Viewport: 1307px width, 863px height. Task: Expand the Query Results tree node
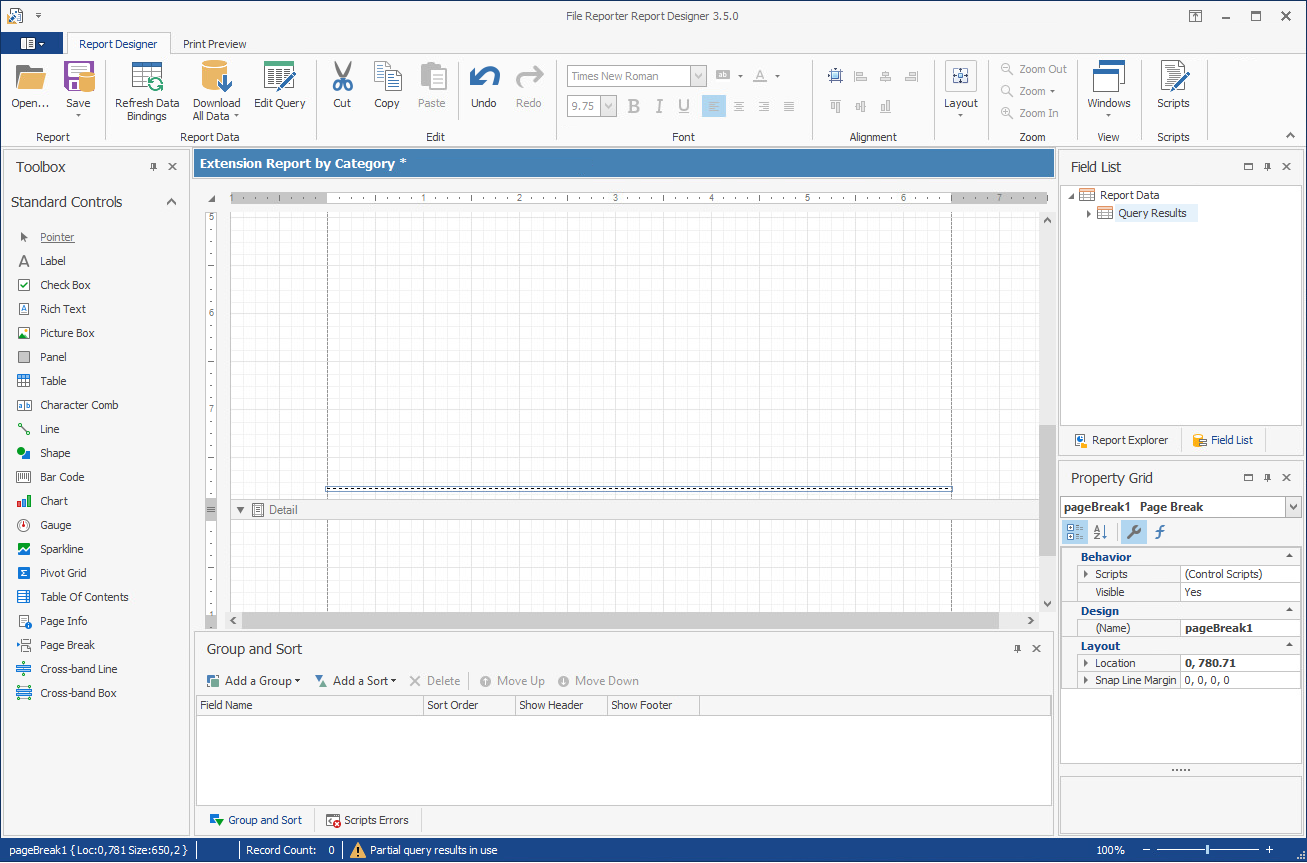point(1089,212)
